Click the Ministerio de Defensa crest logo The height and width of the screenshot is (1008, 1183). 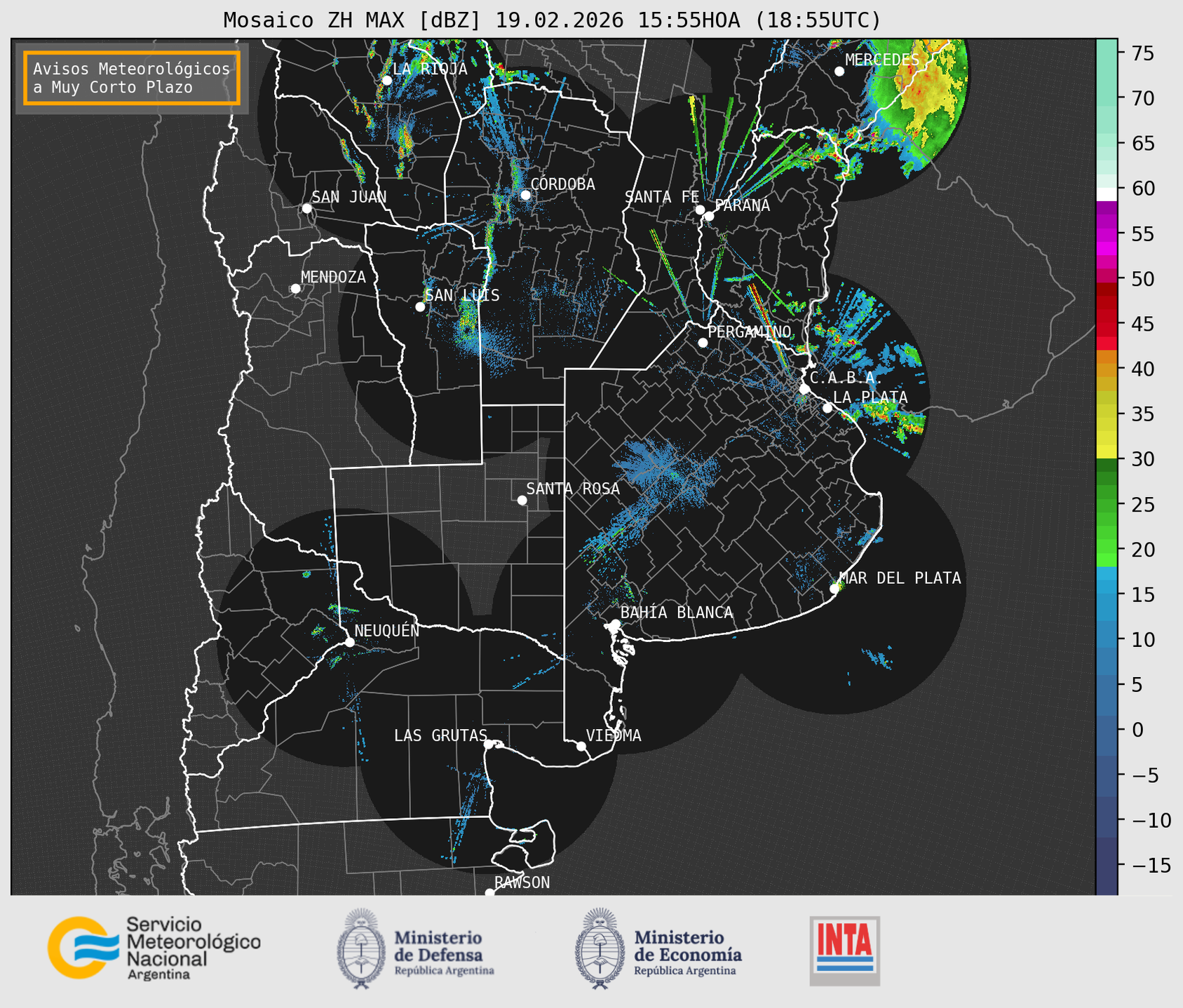(x=360, y=948)
